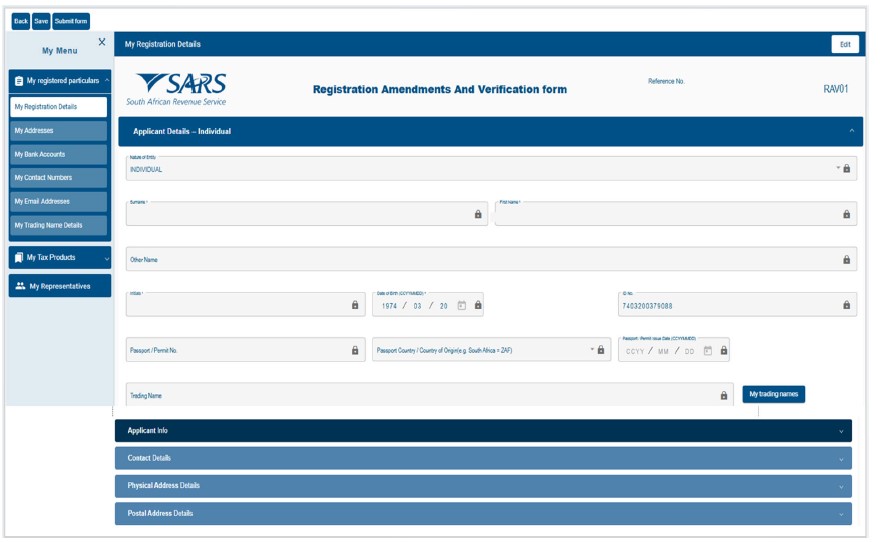Close the My Menu panel with X
Image resolution: width=880 pixels, height=542 pixels.
point(102,42)
